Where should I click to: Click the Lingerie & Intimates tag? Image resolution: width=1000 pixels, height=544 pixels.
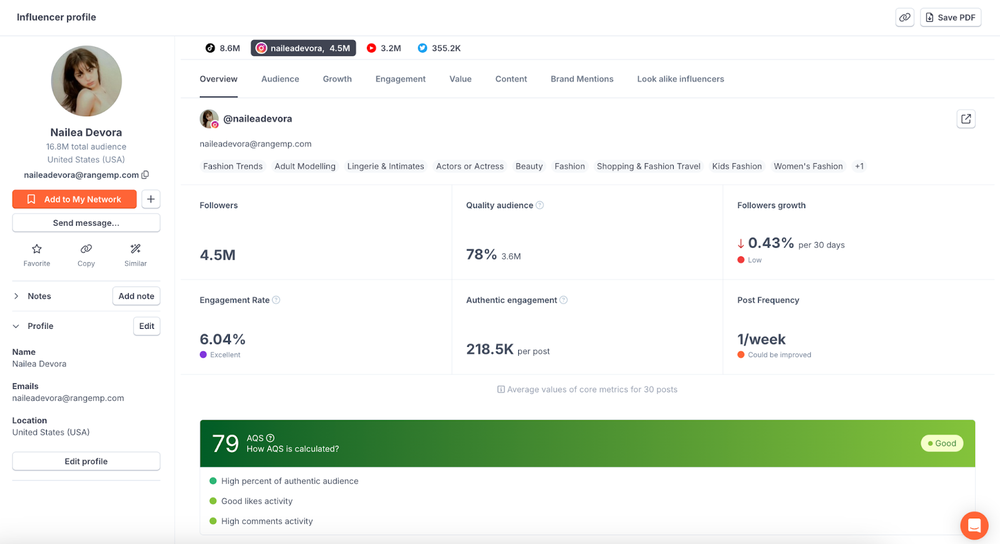385,166
